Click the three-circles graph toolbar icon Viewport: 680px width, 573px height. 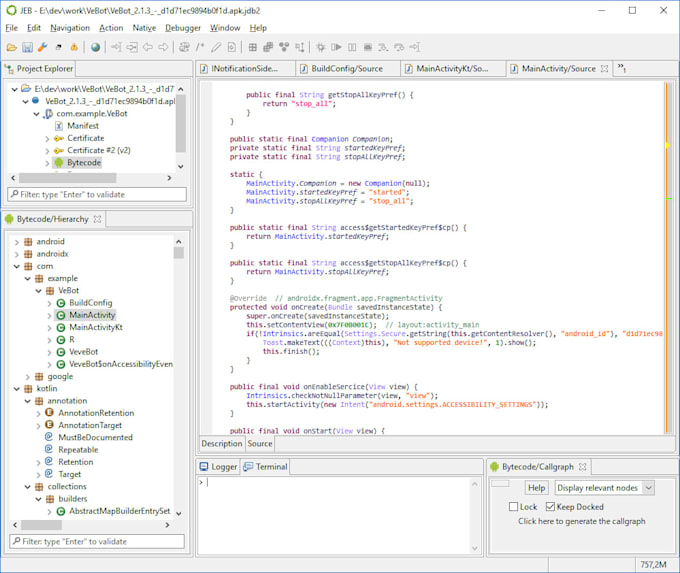tap(284, 47)
